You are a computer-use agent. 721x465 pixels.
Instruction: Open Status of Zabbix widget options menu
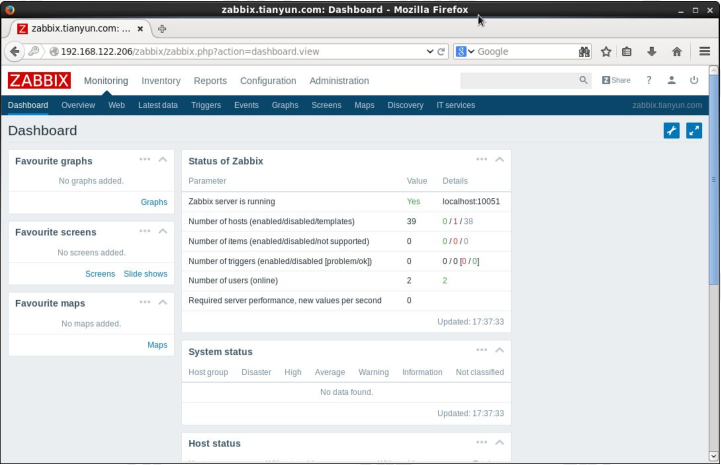(481, 159)
